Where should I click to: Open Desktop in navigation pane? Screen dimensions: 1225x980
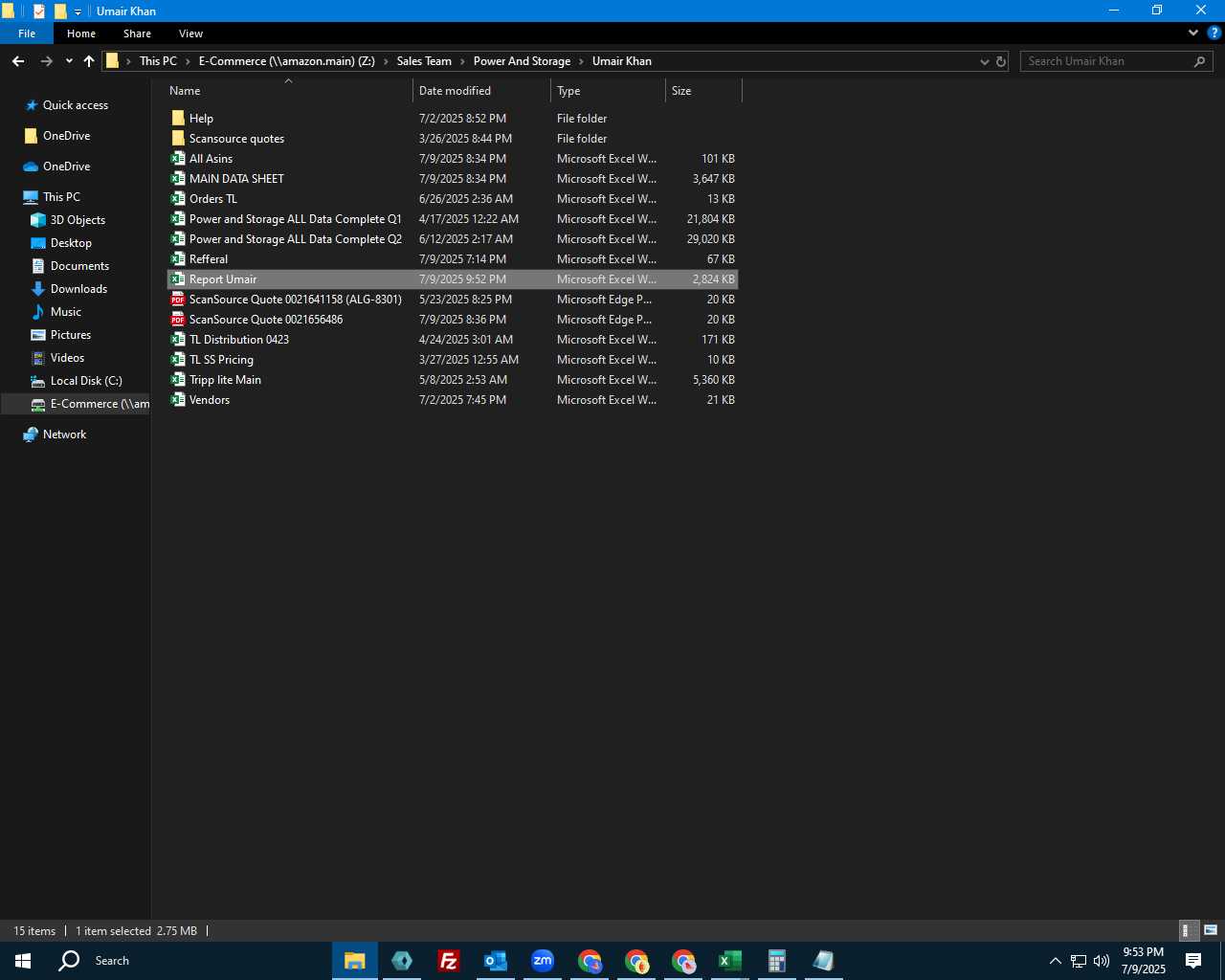71,243
